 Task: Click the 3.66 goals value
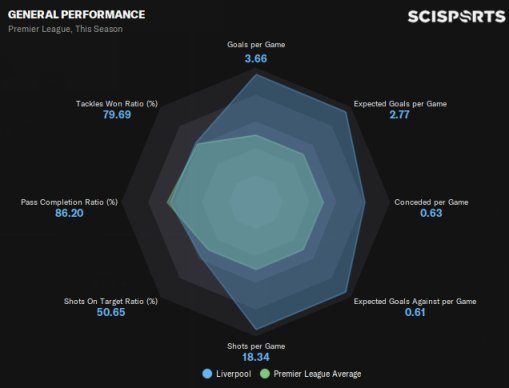pos(256,59)
